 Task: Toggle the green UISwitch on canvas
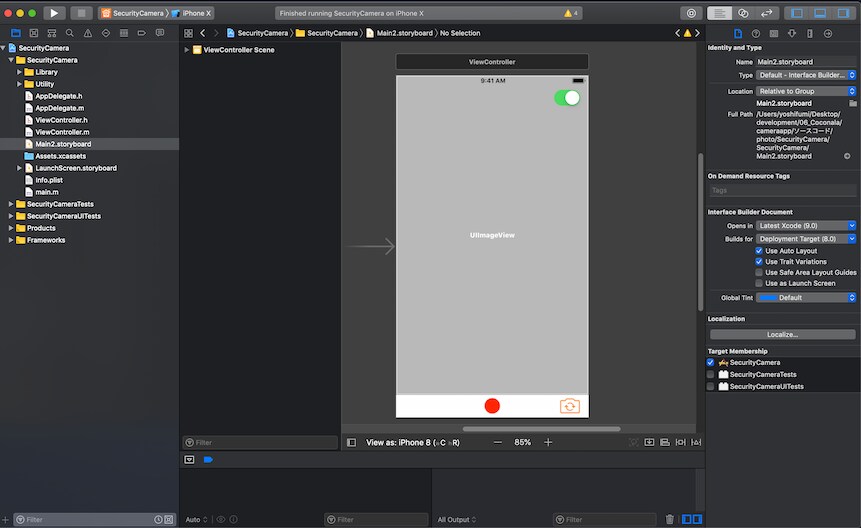click(x=567, y=98)
